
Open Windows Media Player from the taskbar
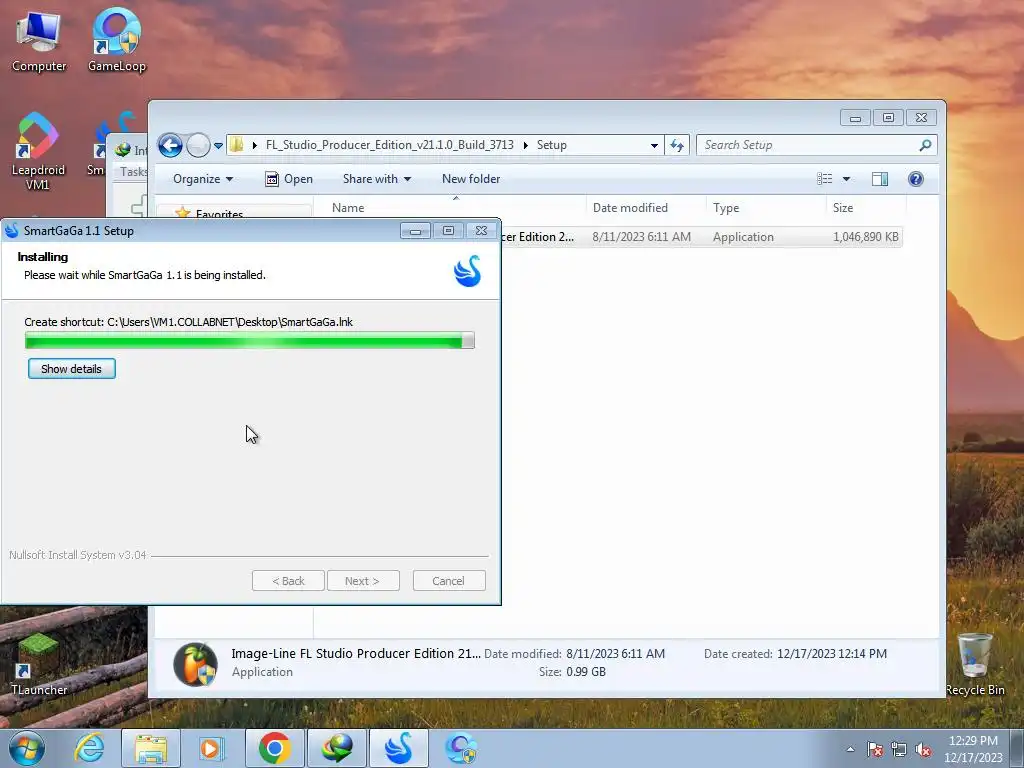pos(211,748)
